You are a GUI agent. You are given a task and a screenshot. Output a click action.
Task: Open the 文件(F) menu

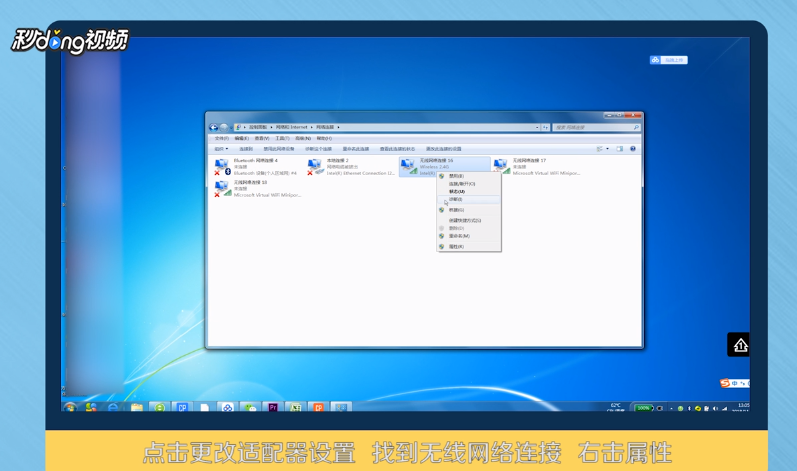coord(222,138)
